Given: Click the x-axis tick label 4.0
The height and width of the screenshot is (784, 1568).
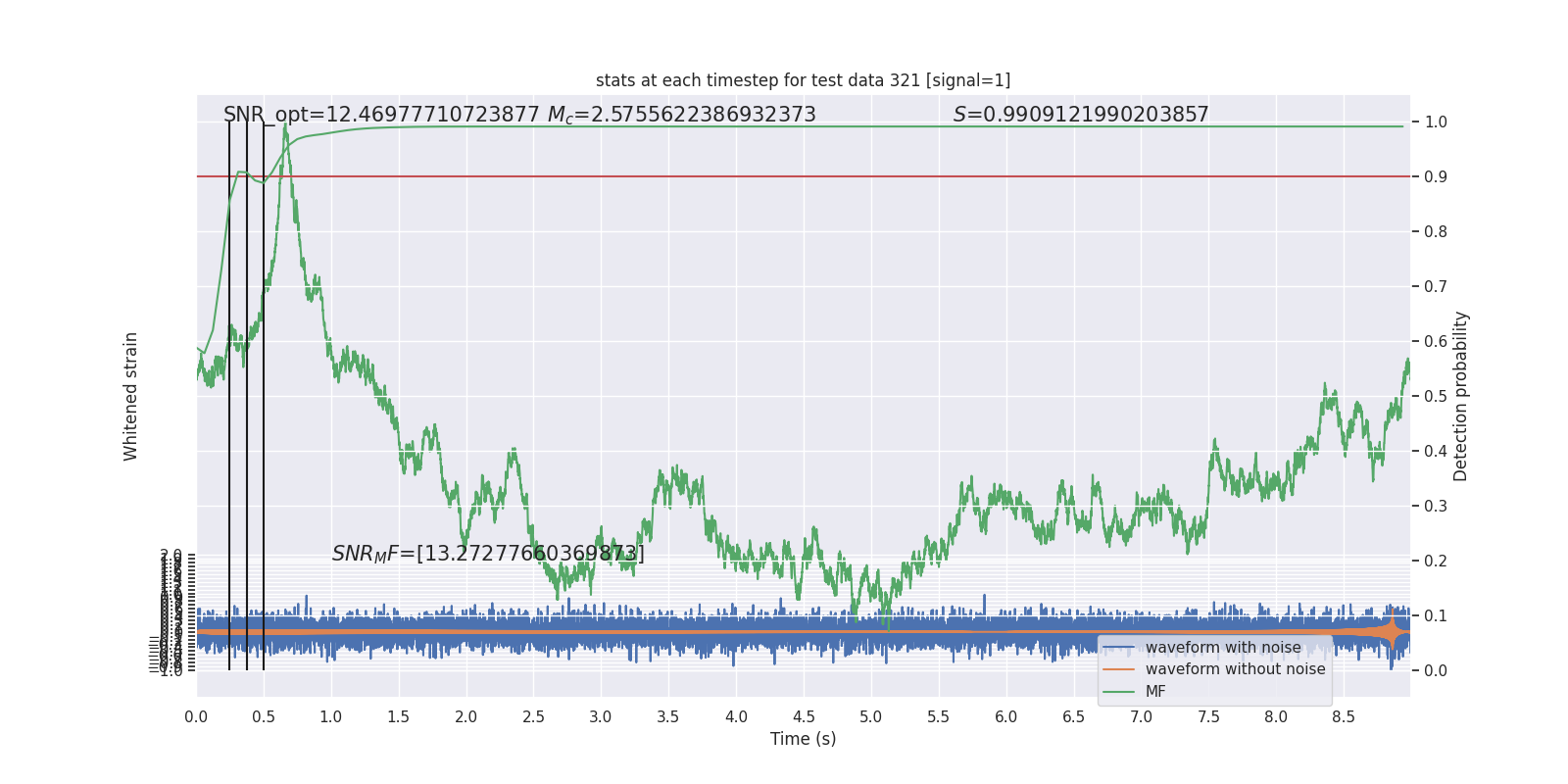Looking at the screenshot, I should [736, 716].
